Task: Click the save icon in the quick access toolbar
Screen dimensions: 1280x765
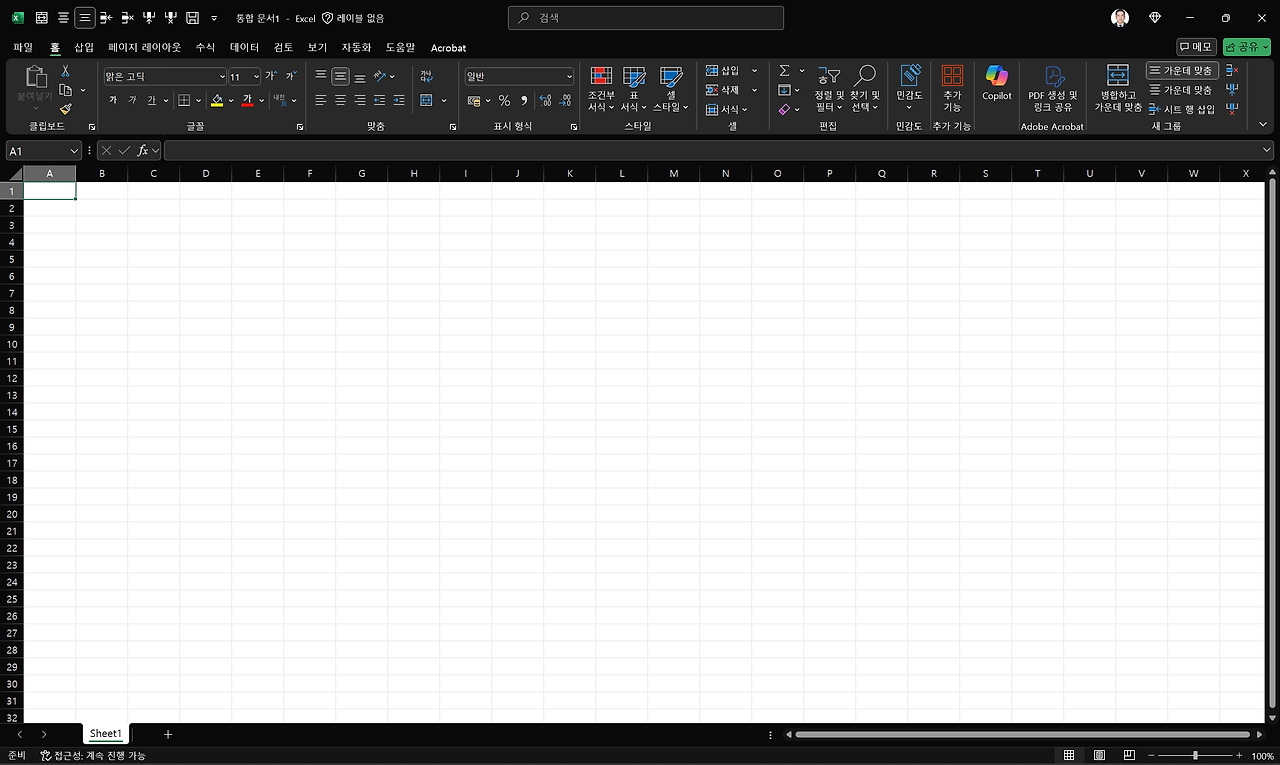Action: click(193, 18)
